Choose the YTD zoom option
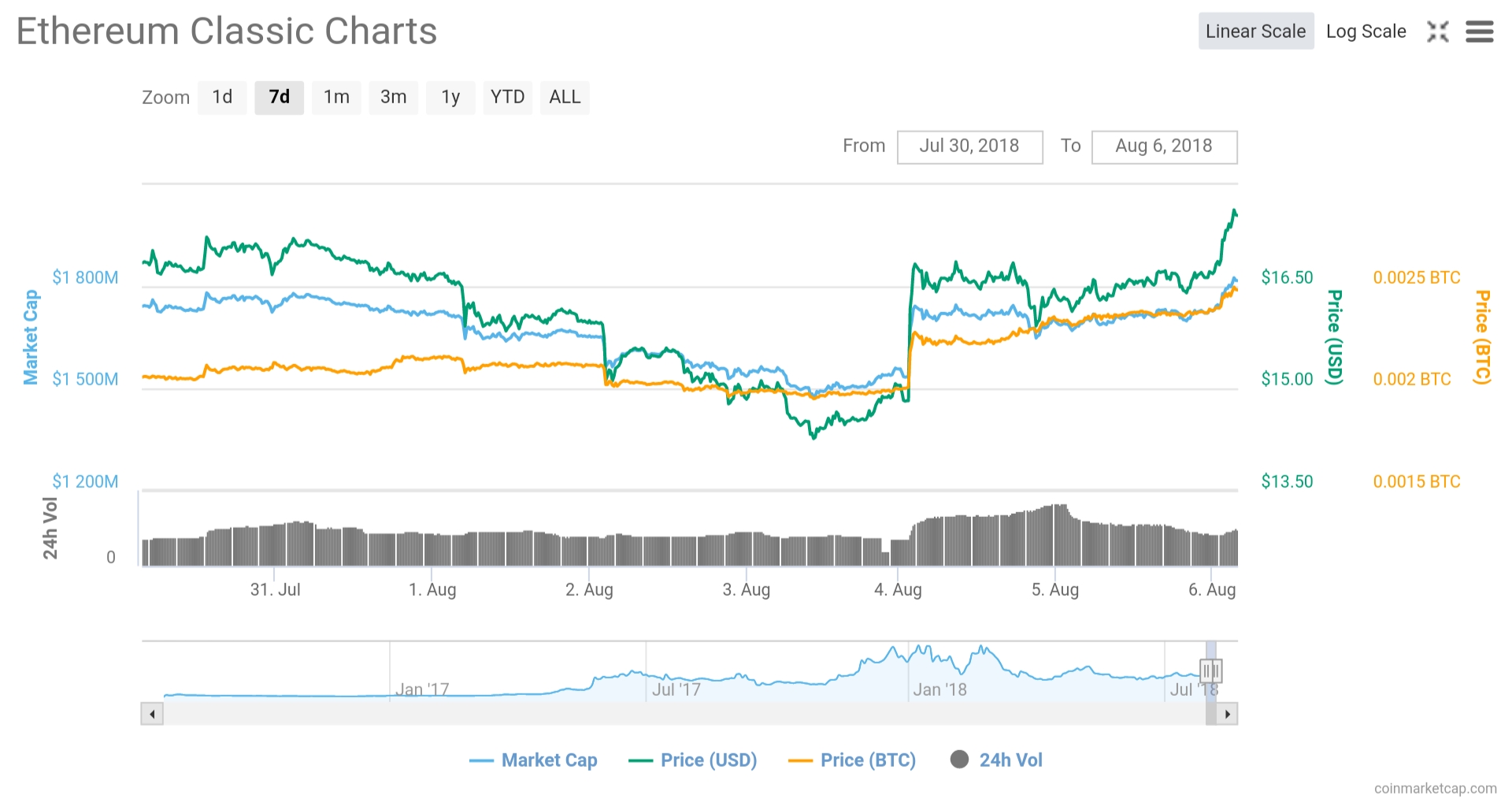This screenshot has height=799, width=1512. 508,97
